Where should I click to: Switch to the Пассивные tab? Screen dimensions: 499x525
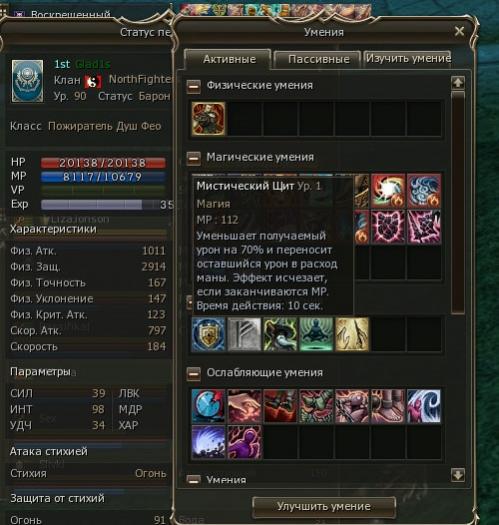[317, 59]
